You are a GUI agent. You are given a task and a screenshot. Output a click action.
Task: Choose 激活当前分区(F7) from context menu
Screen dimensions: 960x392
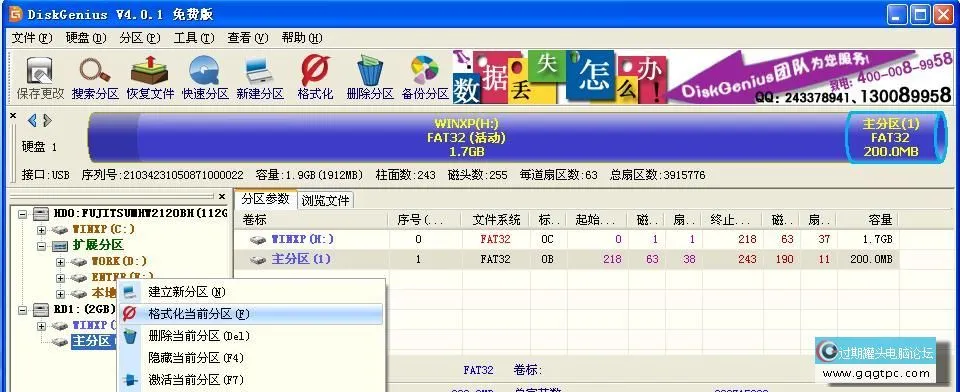(250, 380)
